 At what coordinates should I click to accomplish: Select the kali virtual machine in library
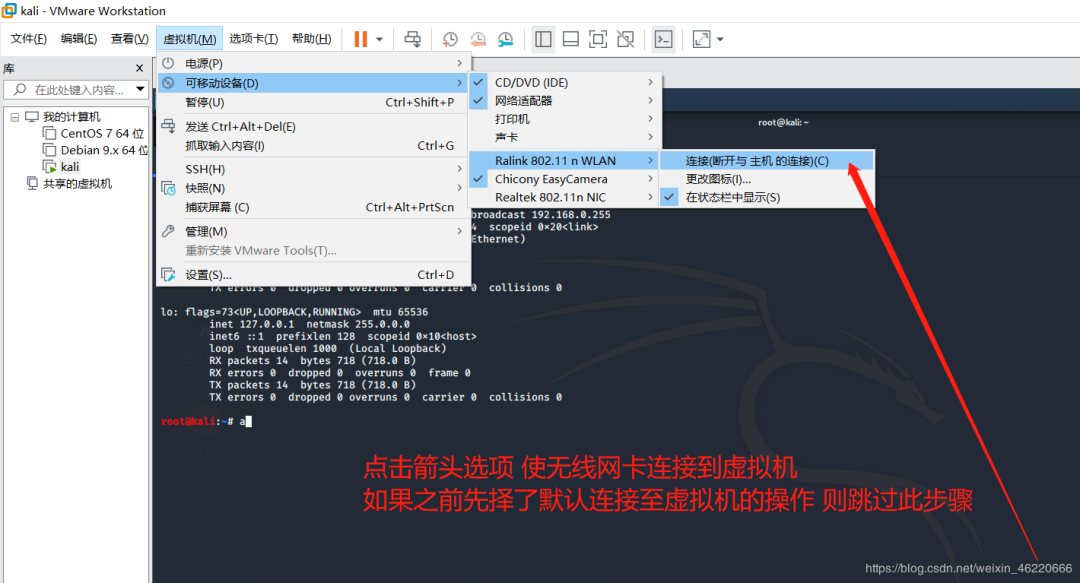(x=62, y=167)
